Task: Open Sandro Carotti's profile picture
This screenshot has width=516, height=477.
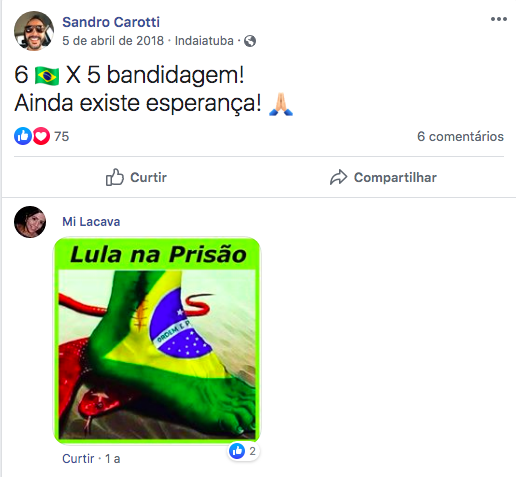Action: (34, 31)
